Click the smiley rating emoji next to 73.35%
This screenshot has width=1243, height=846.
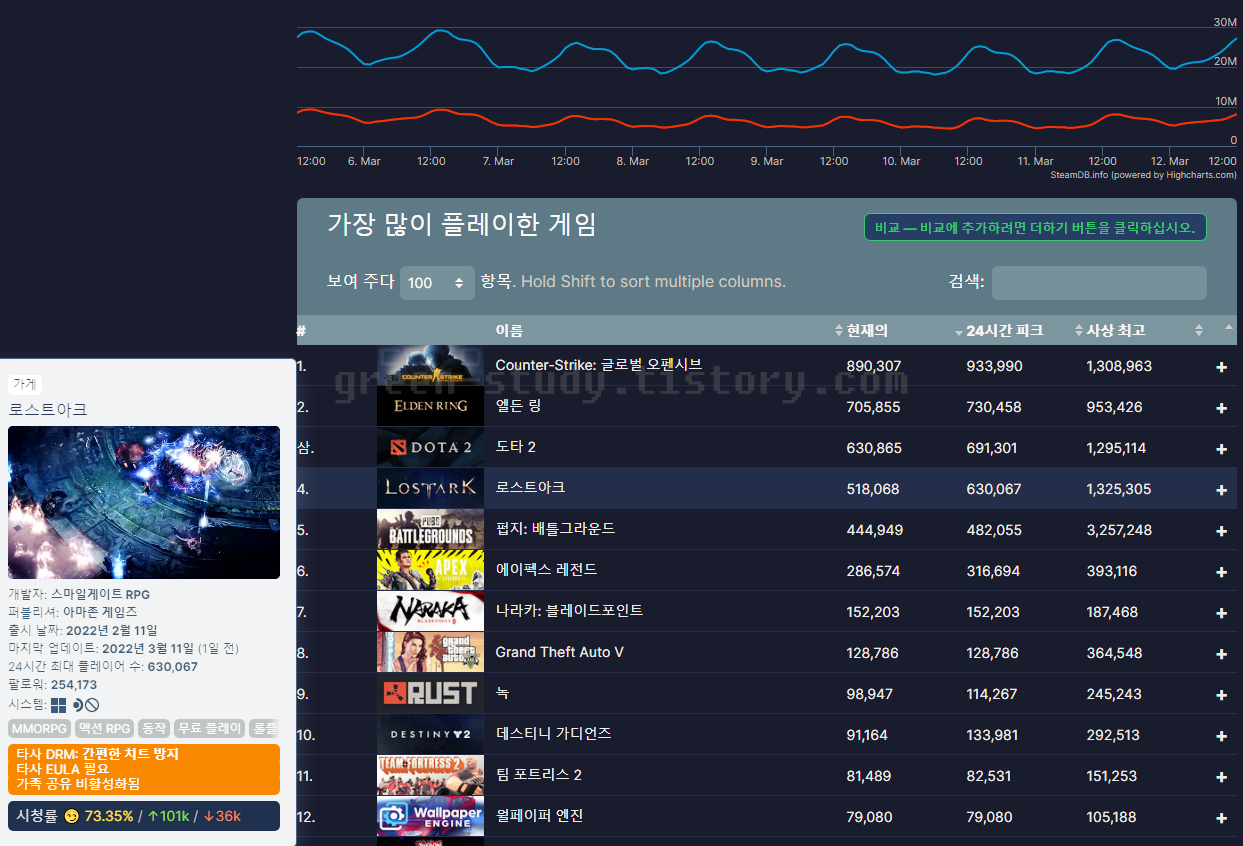71,816
